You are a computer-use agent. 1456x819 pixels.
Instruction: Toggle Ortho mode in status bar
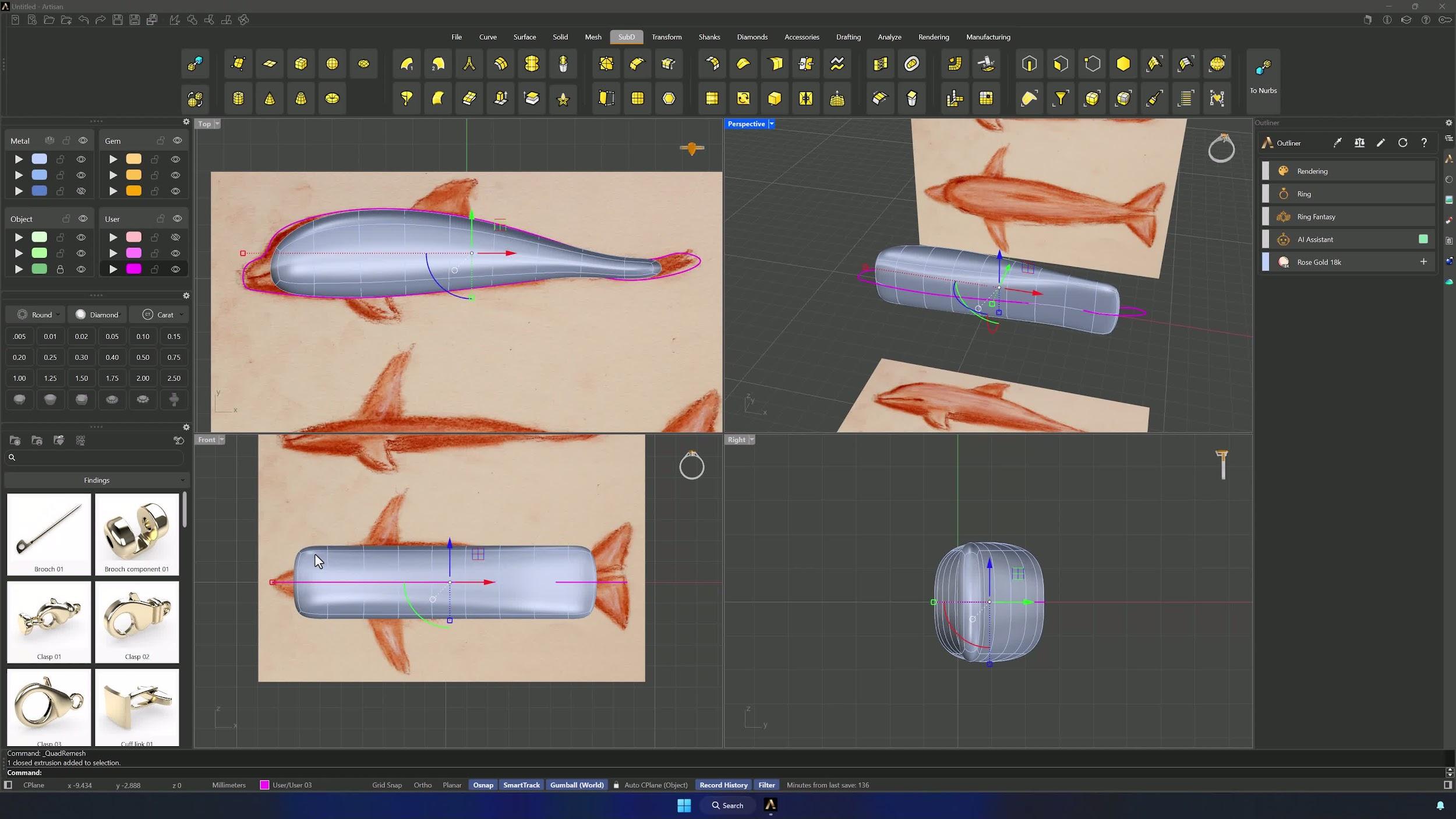point(422,785)
